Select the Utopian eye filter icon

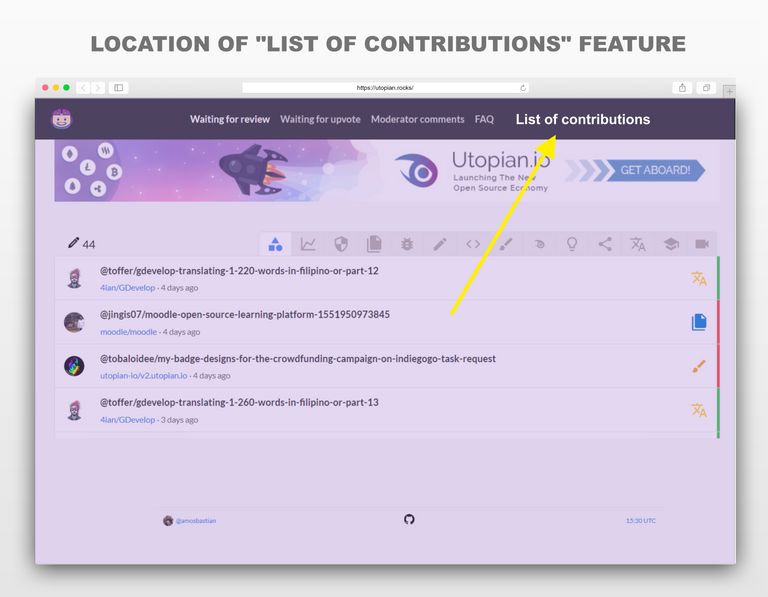point(539,244)
